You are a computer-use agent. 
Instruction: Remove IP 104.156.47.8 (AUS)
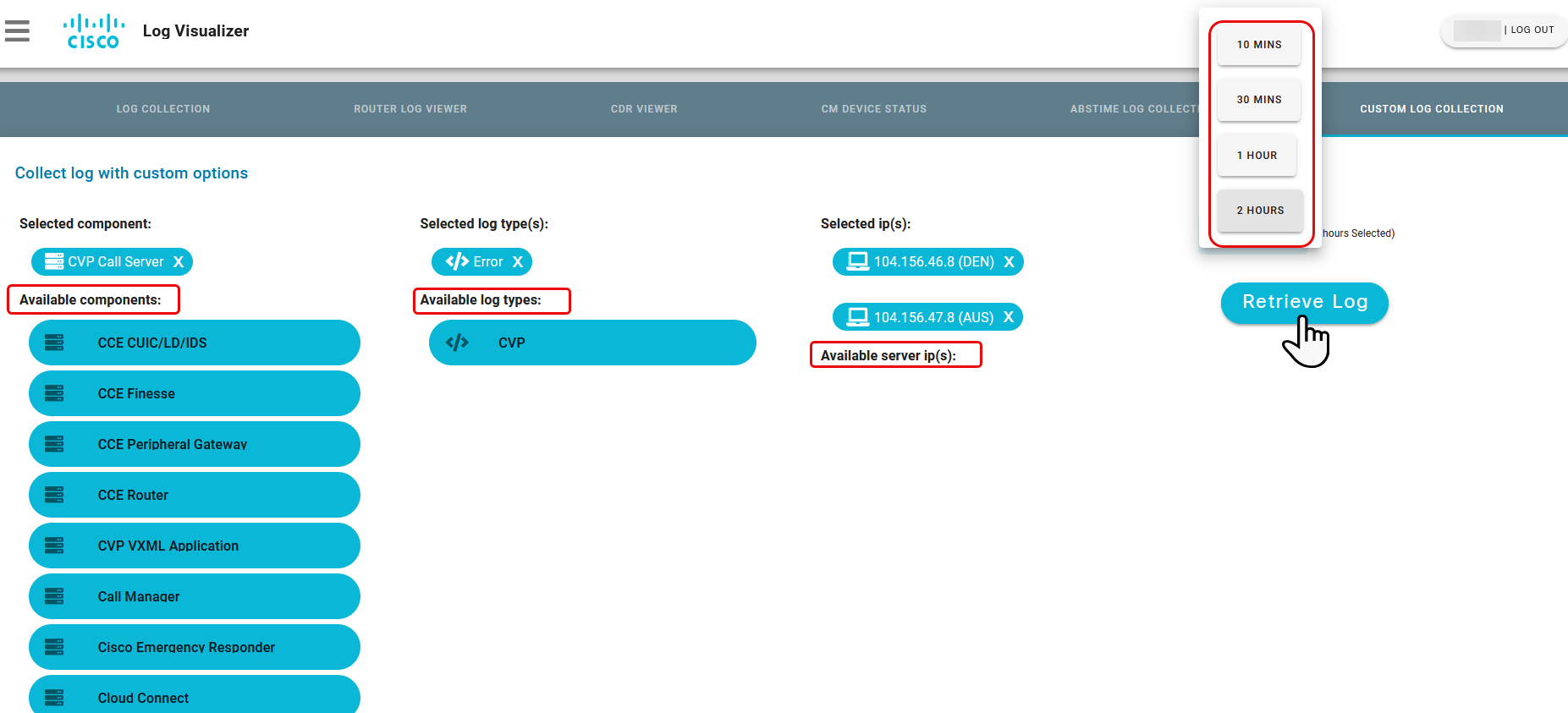pyautogui.click(x=1009, y=317)
